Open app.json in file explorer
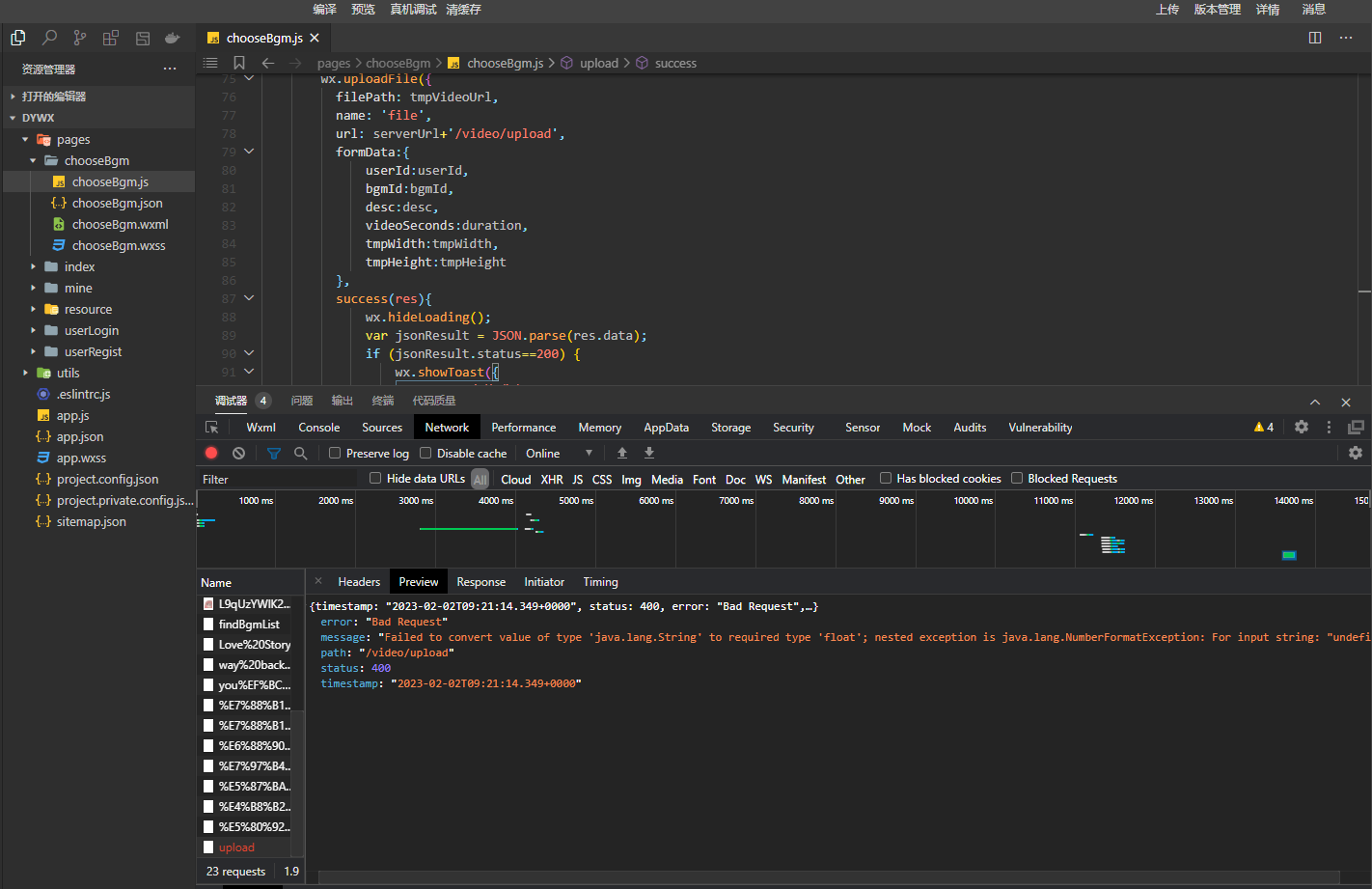This screenshot has height=889, width=1372. 79,436
